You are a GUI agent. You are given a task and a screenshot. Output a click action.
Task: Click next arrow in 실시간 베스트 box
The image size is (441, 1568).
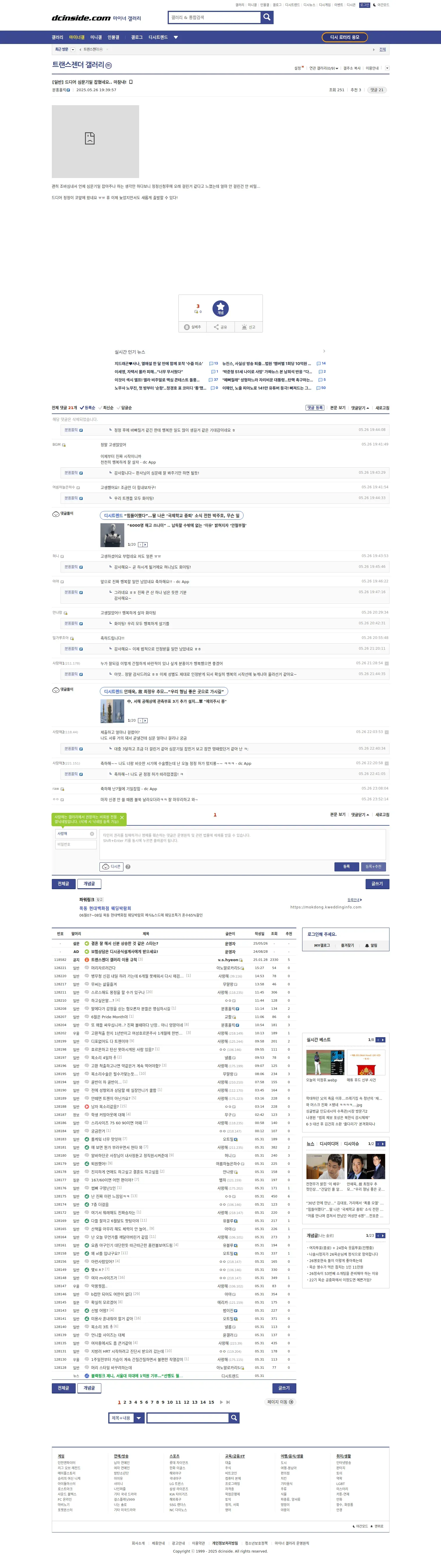[x=383, y=1040]
